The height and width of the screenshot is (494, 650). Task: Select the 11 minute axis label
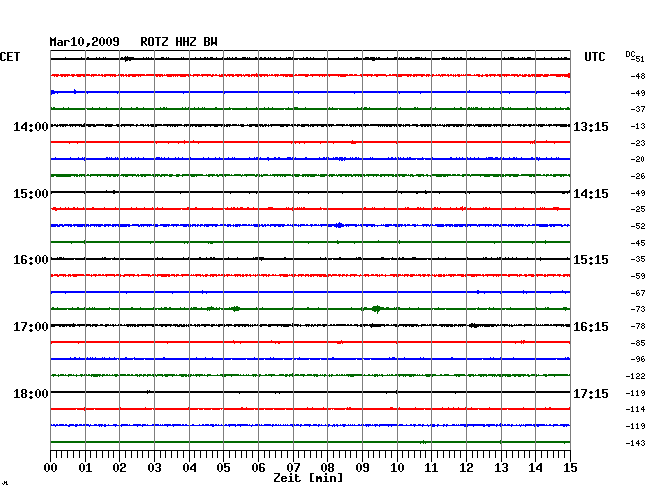point(431,467)
